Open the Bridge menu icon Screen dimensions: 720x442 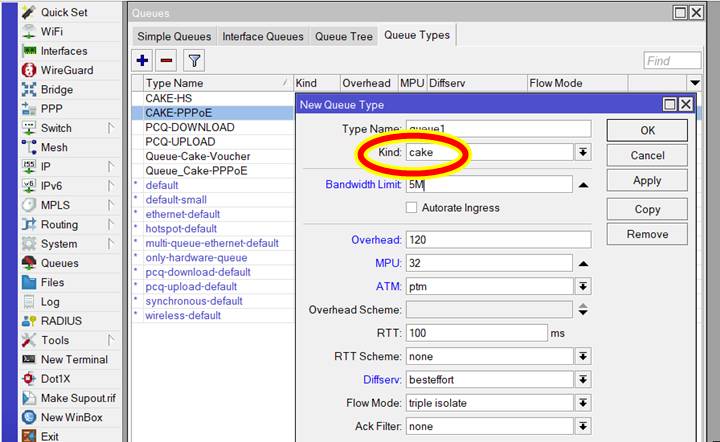point(29,90)
